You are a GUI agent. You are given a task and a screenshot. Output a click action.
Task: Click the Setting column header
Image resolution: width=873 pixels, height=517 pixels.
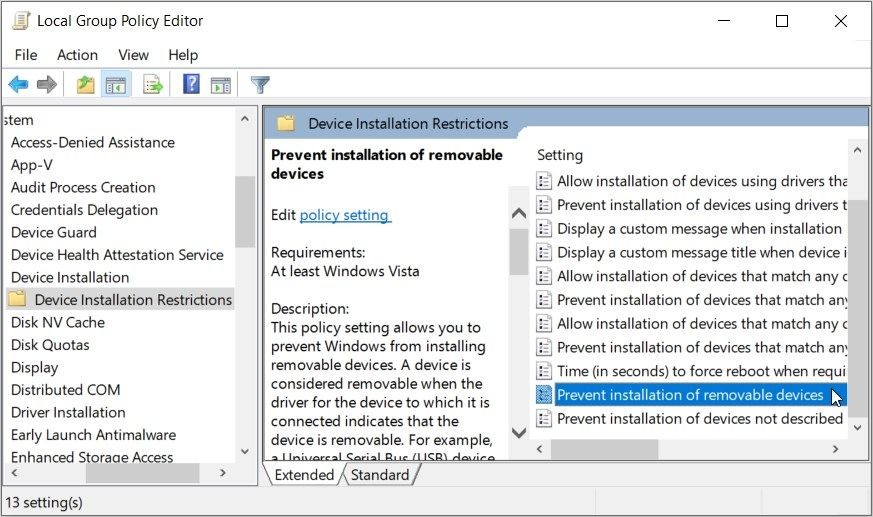click(x=560, y=155)
